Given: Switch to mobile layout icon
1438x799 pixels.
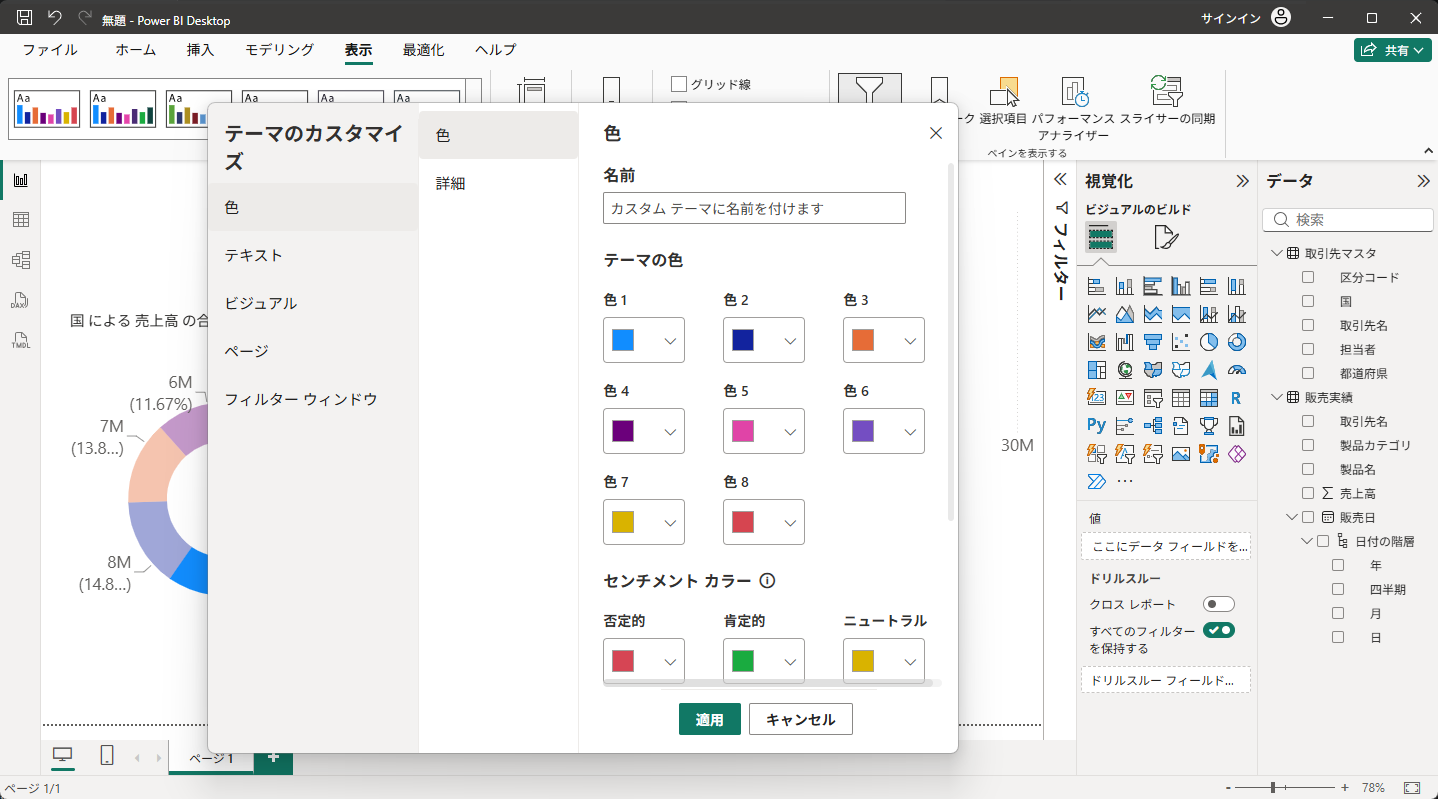Looking at the screenshot, I should point(107,756).
